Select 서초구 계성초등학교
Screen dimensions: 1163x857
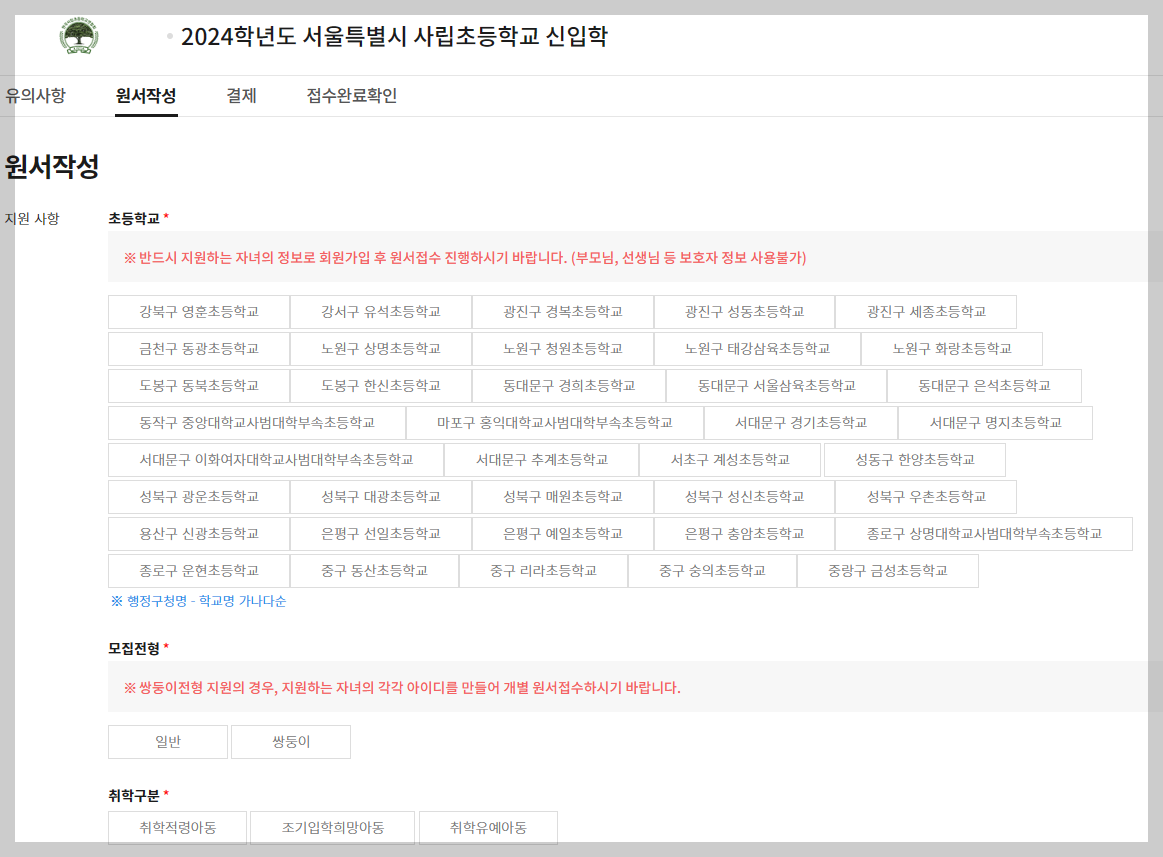pyautogui.click(x=730, y=460)
